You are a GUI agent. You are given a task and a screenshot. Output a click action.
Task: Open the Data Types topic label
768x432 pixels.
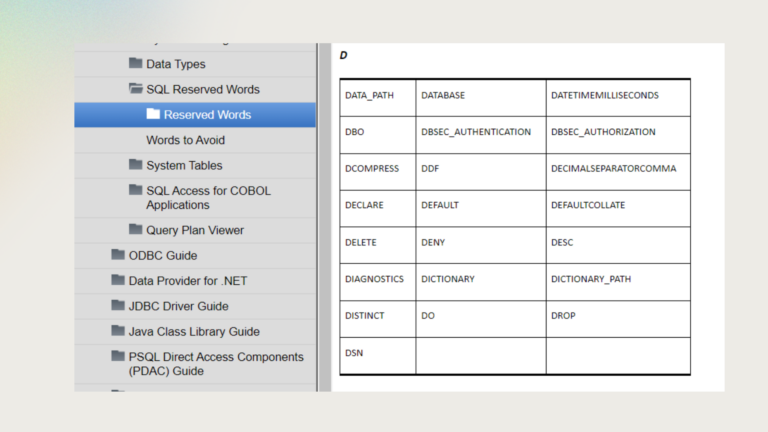pos(176,64)
